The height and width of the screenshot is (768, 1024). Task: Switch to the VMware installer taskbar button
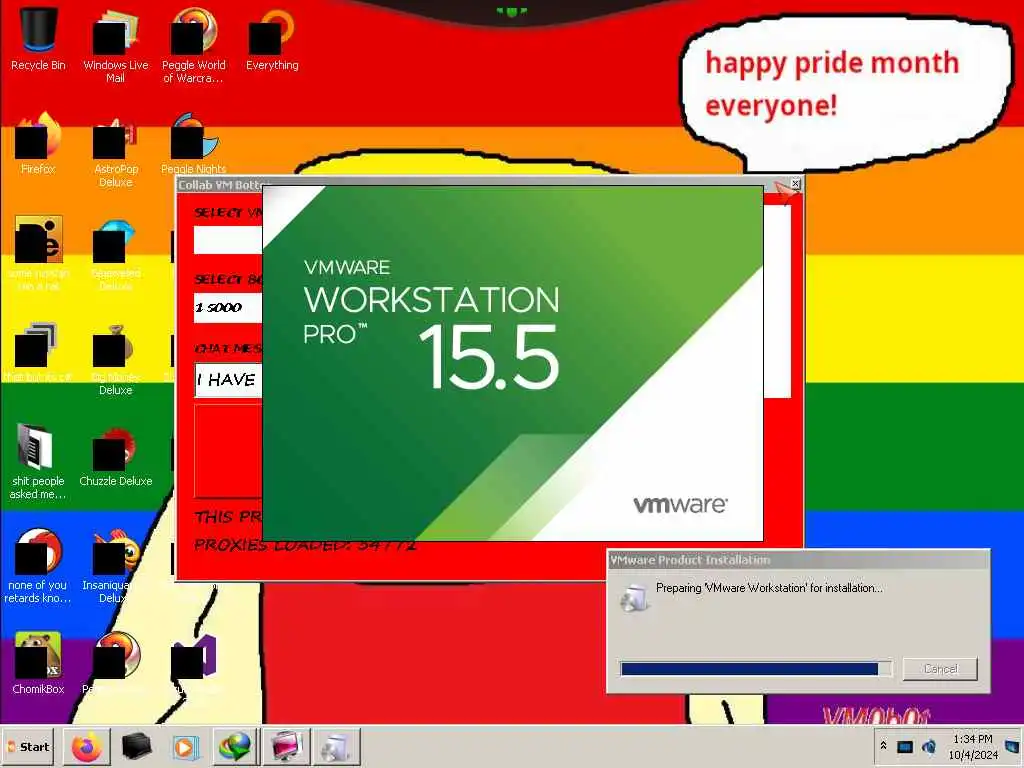click(336, 746)
